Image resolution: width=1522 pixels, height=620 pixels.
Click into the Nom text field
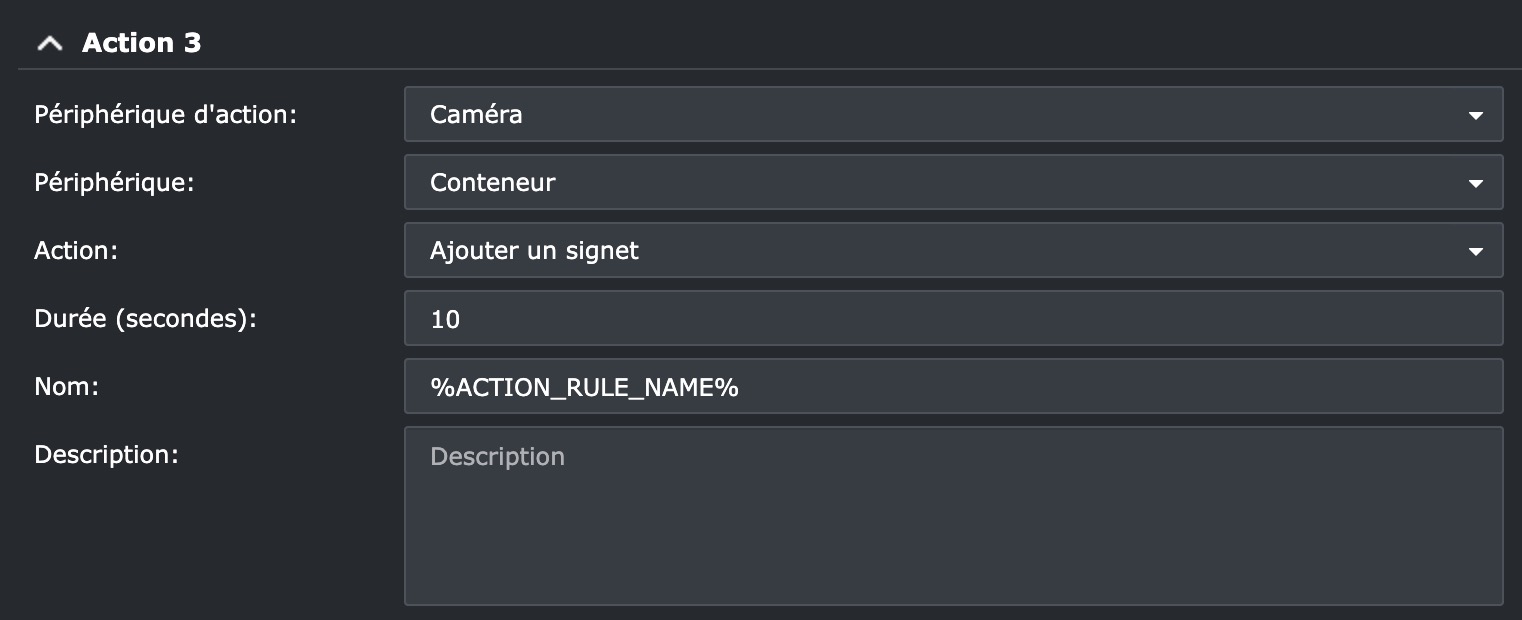tap(1100, 386)
